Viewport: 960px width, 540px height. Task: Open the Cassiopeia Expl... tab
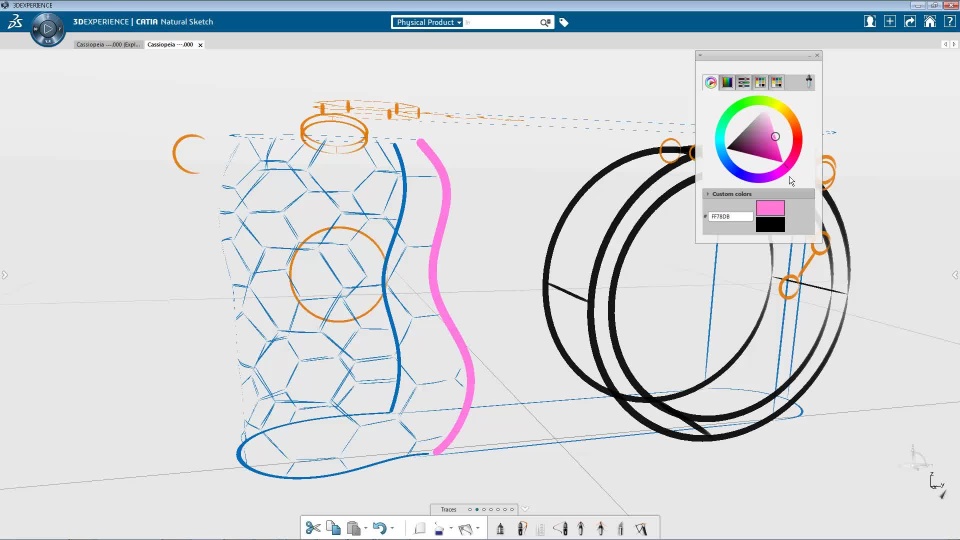click(x=108, y=45)
